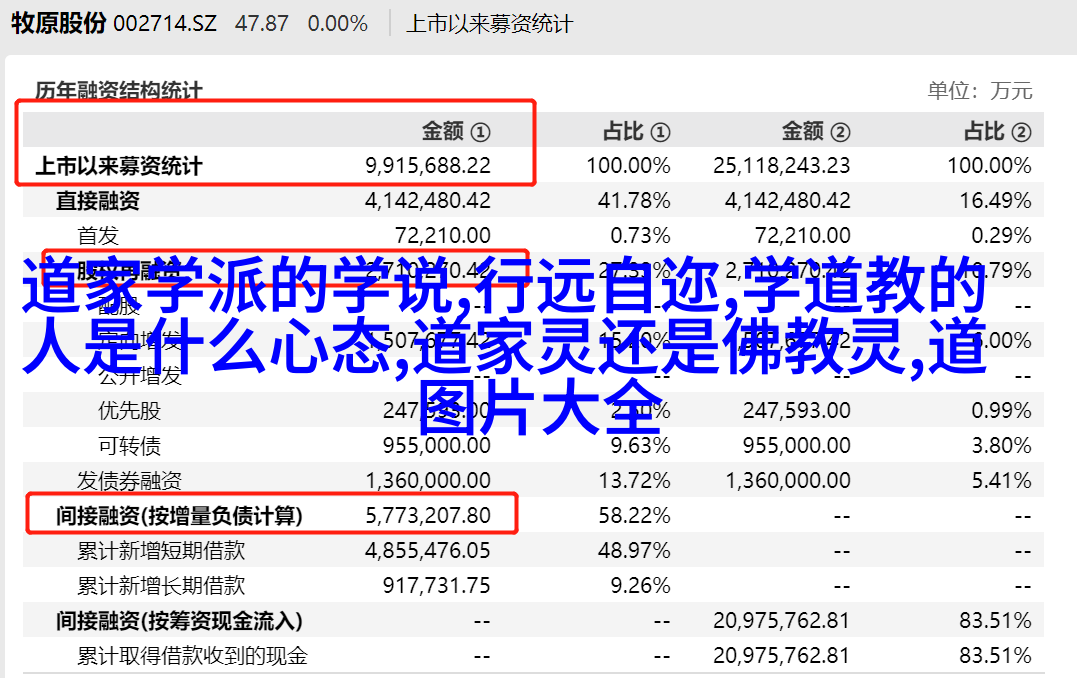Click 247,593.00 under 金额 ② column
The image size is (1077, 678).
coord(797,411)
